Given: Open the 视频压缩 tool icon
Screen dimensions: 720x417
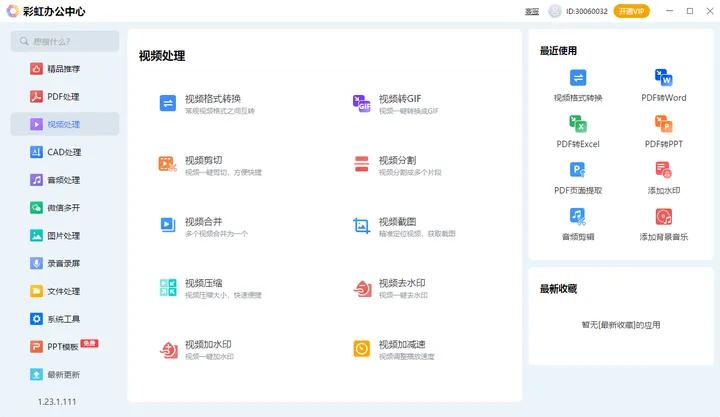Looking at the screenshot, I should [x=168, y=287].
